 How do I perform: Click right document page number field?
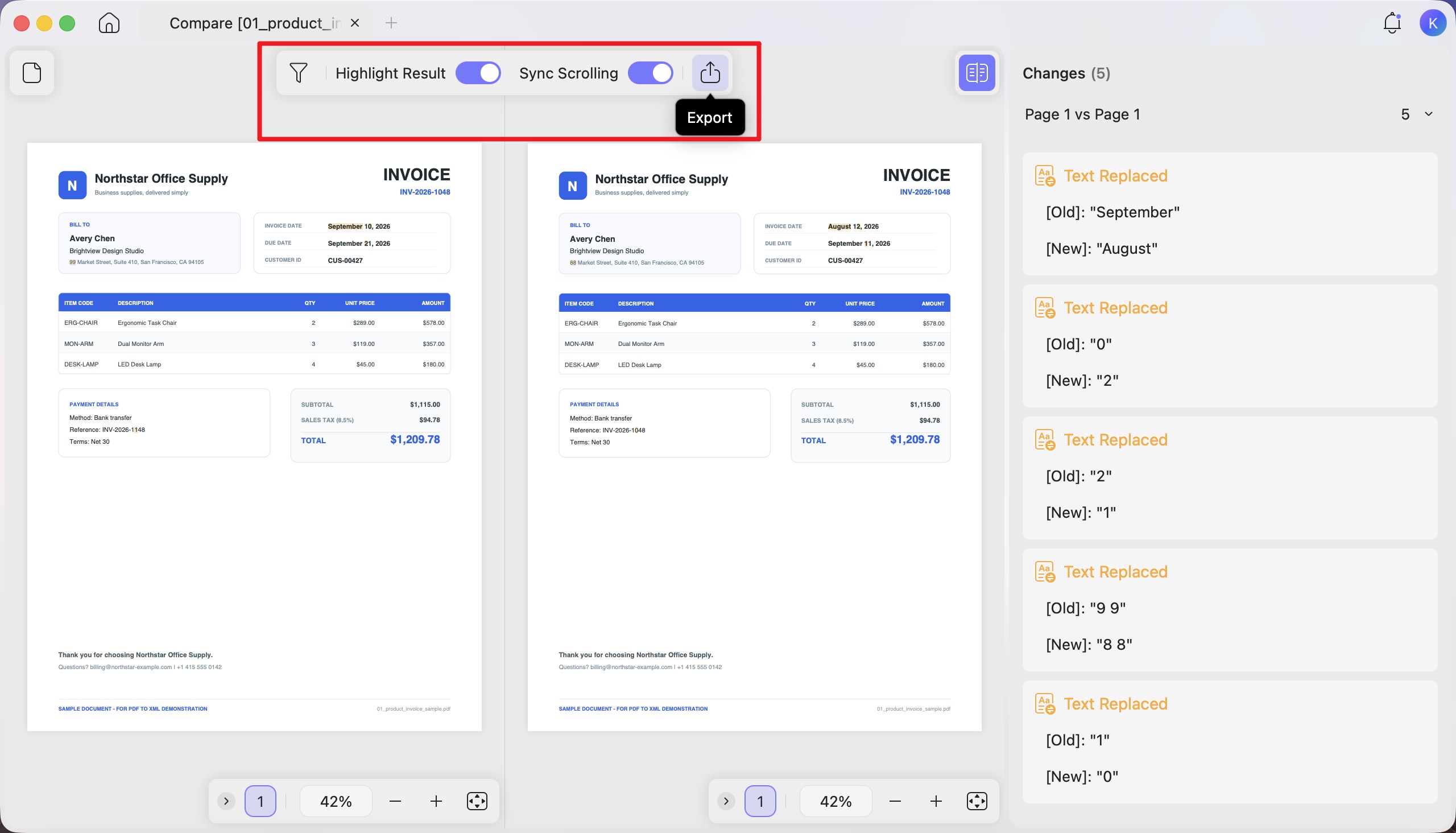[760, 801]
